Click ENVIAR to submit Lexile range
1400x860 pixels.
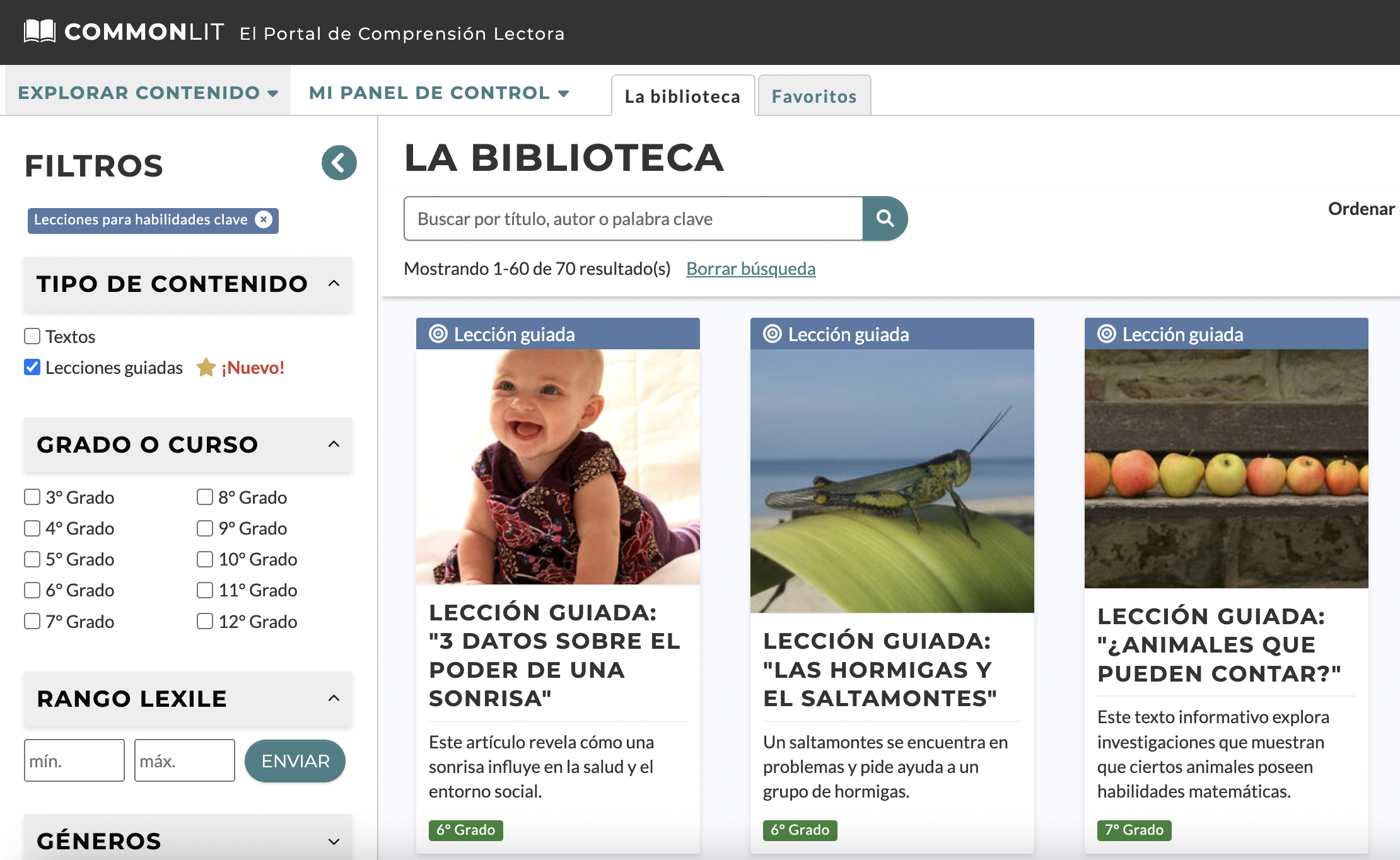294,762
